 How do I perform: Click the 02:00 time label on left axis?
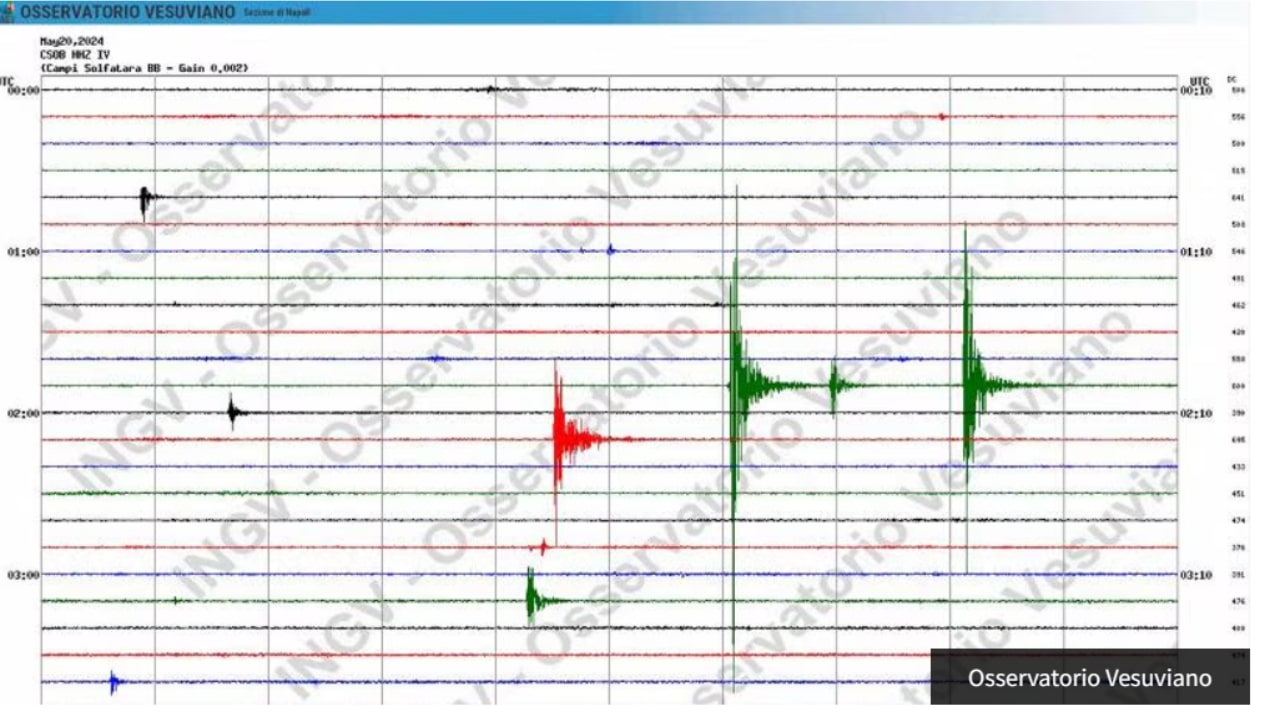(23, 413)
